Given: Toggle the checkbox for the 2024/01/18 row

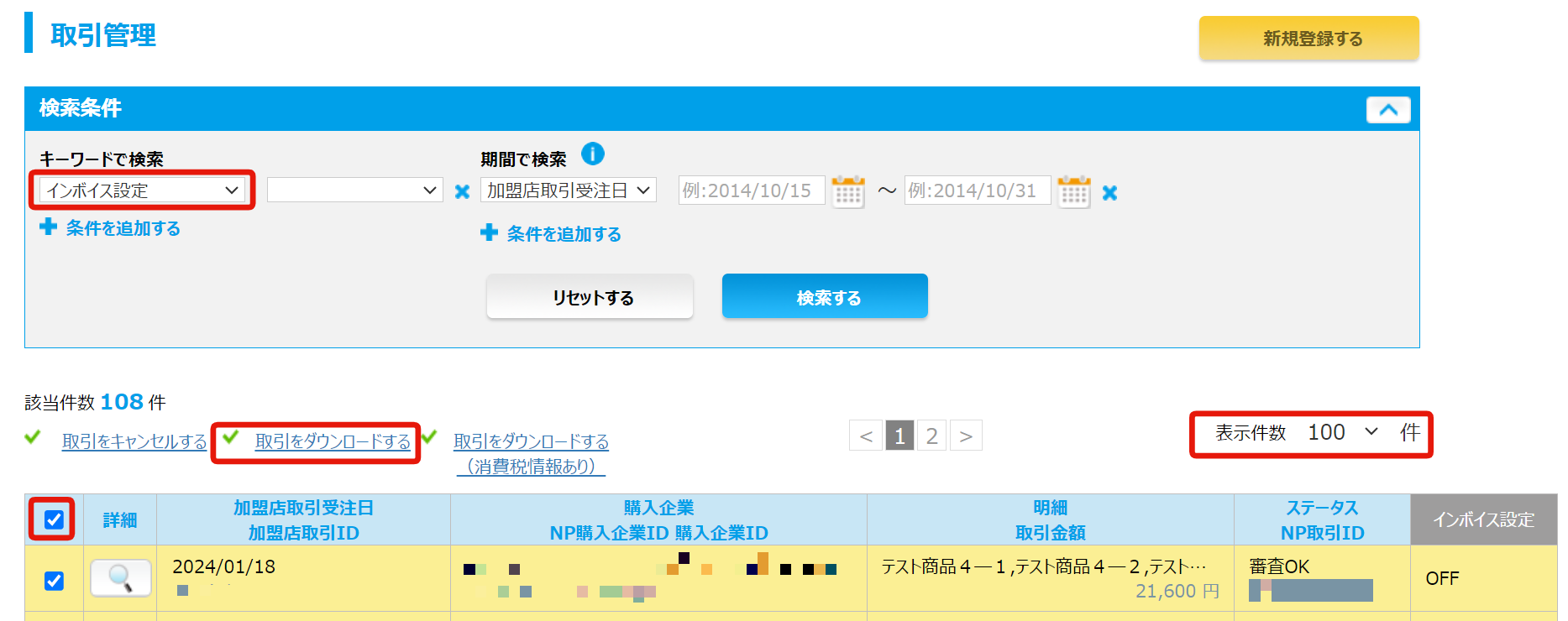Looking at the screenshot, I should (x=54, y=580).
